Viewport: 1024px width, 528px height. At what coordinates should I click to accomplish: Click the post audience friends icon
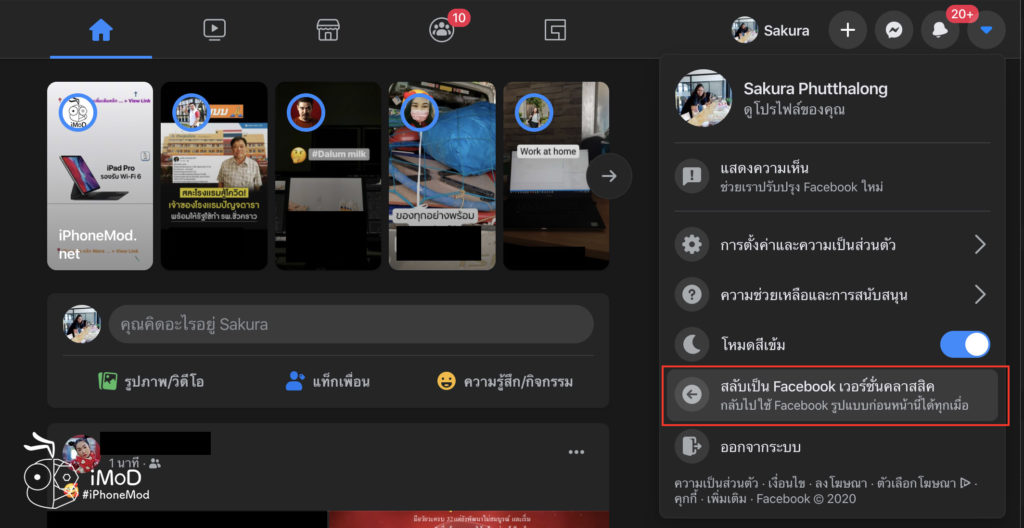(155, 463)
